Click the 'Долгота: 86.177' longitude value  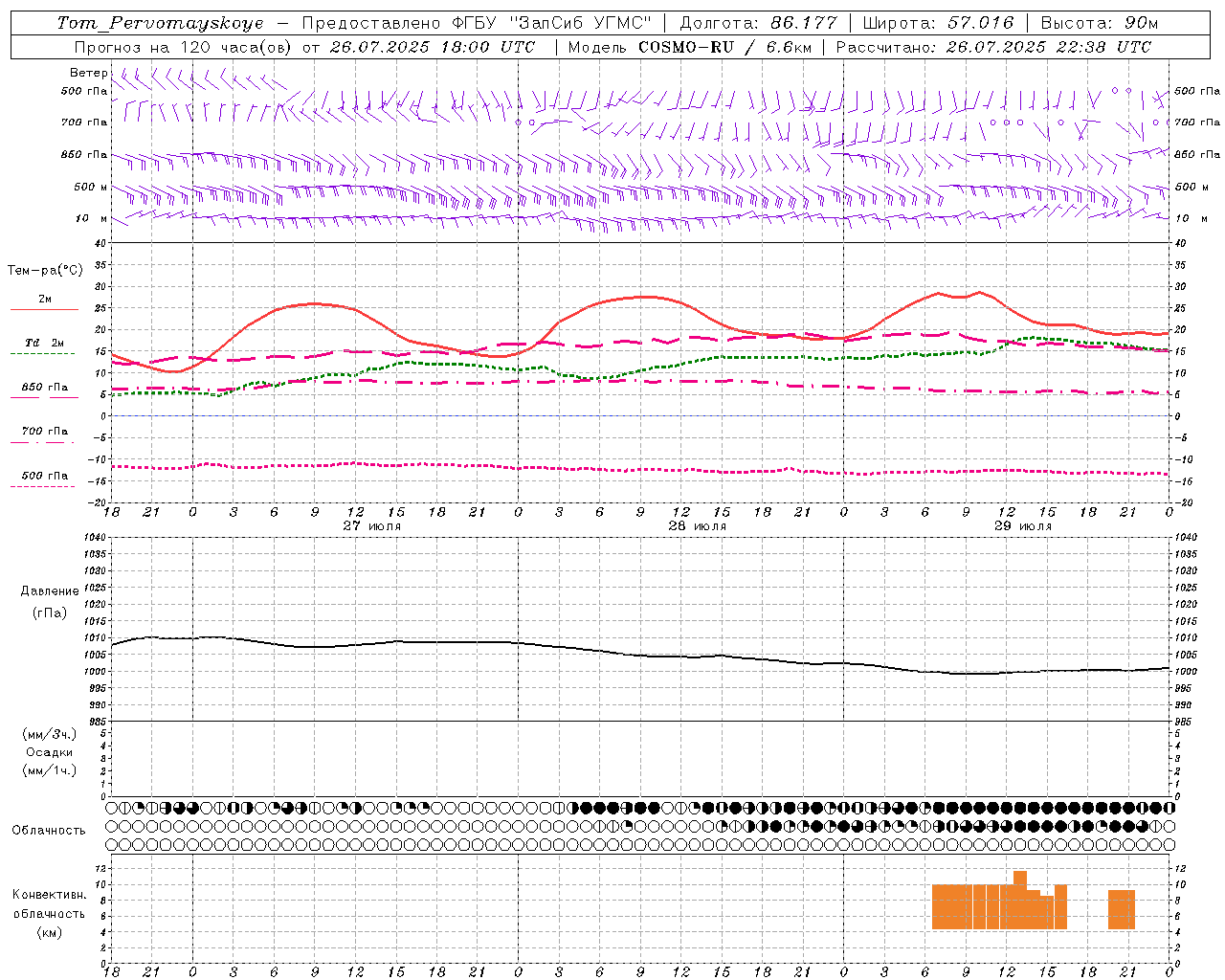point(758,23)
